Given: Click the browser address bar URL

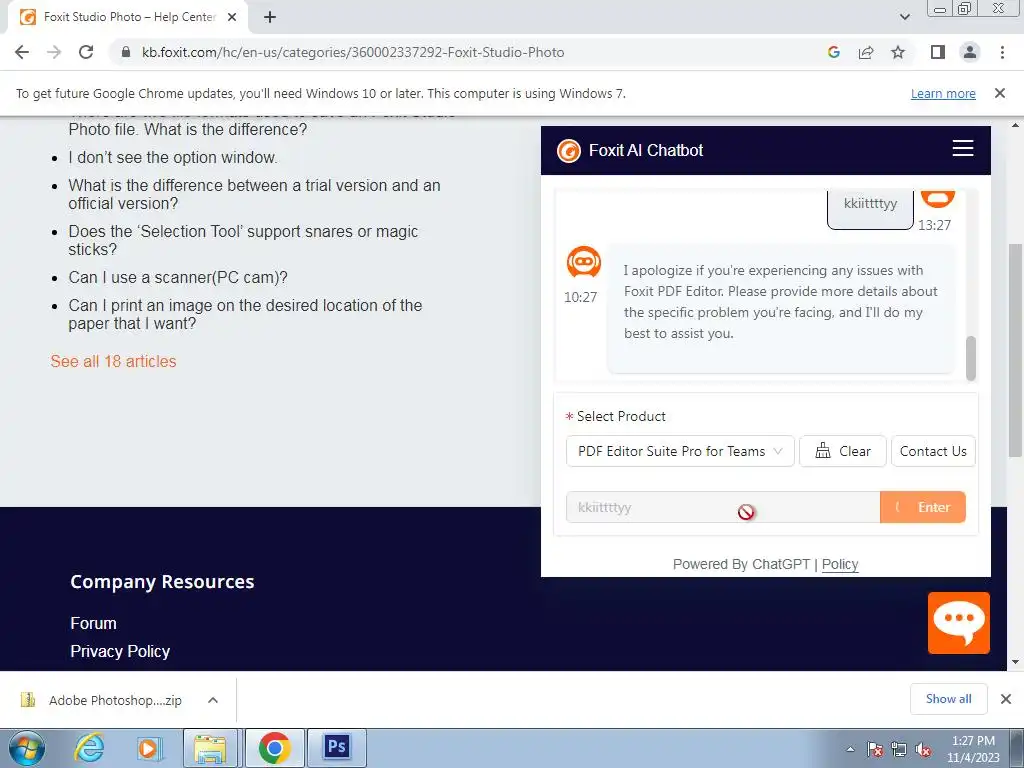Looking at the screenshot, I should (353, 52).
